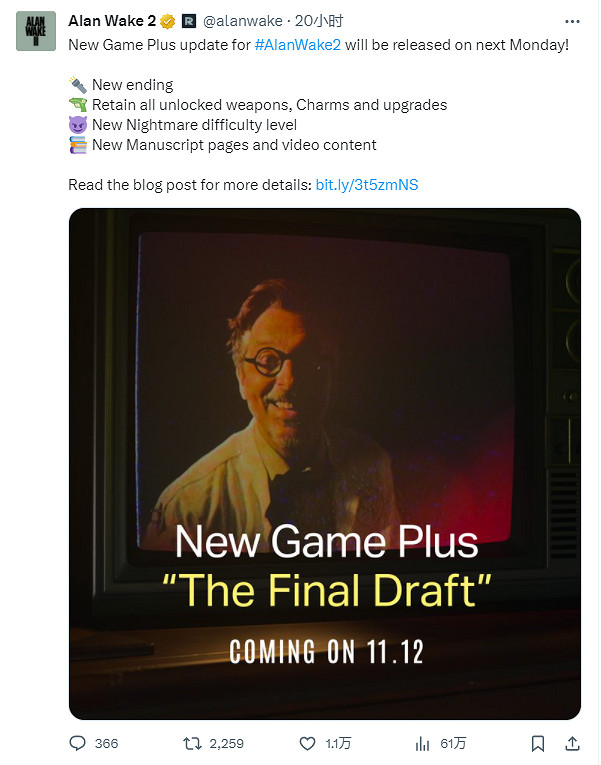Click the 1.1万 likes count
This screenshot has width=601, height=765.
click(x=338, y=744)
